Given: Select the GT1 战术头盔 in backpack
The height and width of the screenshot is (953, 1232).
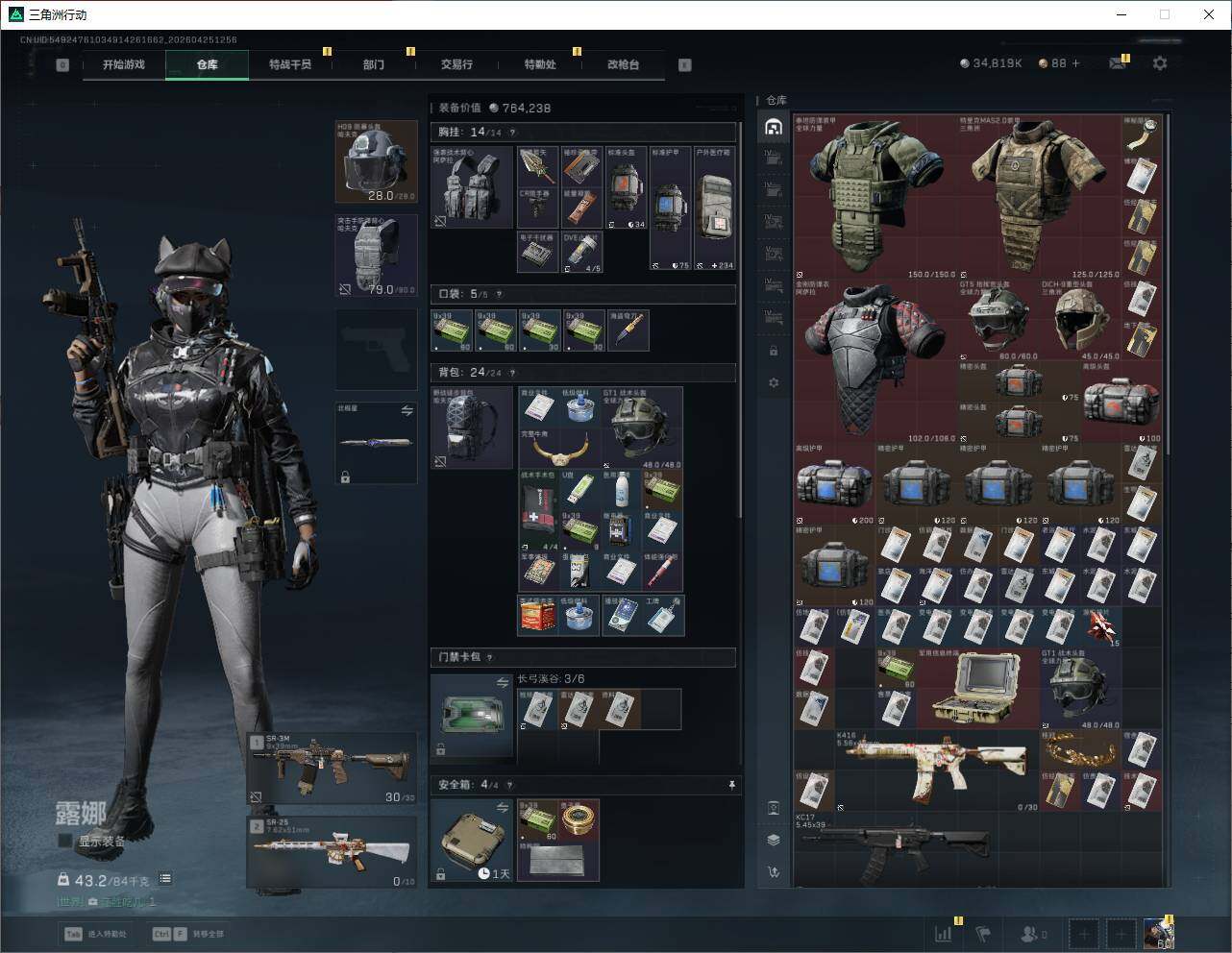Looking at the screenshot, I should (x=642, y=428).
